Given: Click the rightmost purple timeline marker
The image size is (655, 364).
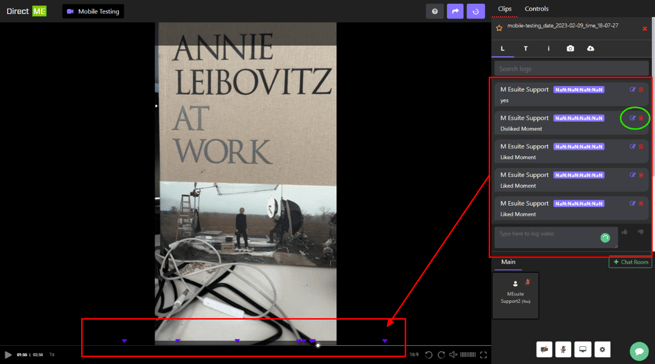Looking at the screenshot, I should [x=385, y=341].
